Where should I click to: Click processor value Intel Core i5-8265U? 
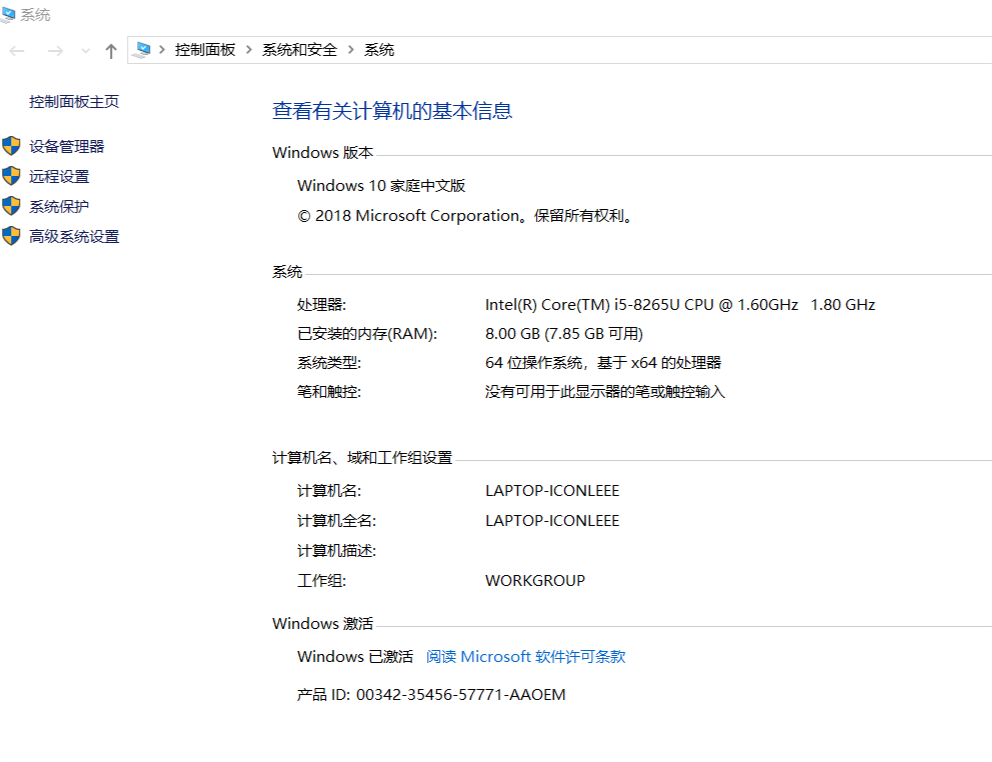pos(680,305)
